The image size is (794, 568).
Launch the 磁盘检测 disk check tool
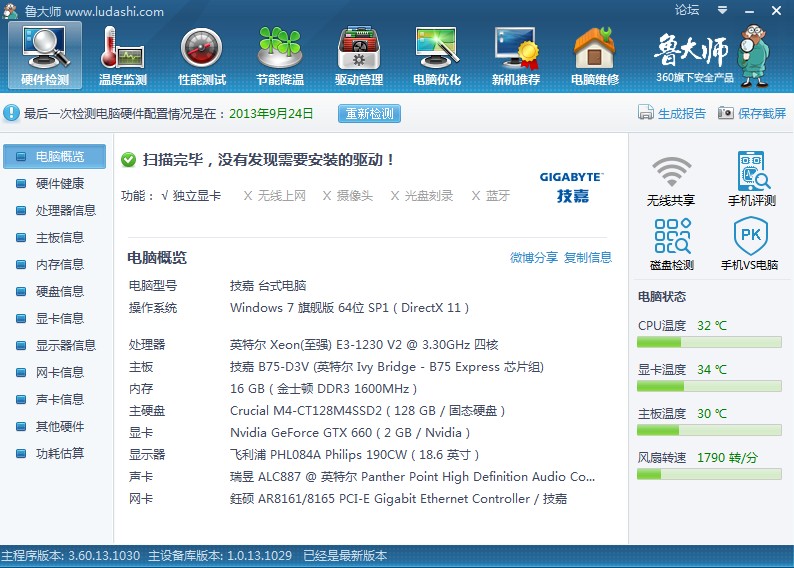671,245
